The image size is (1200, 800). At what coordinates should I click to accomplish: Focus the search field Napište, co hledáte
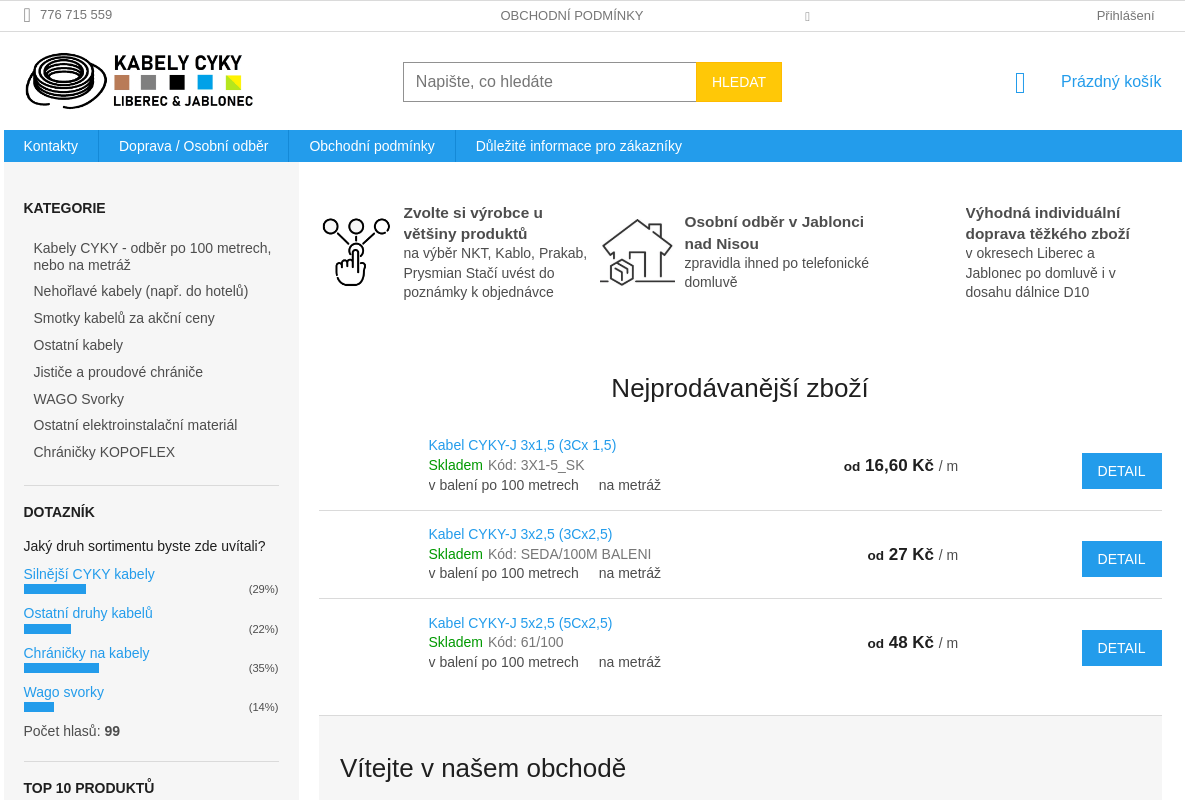(x=550, y=82)
